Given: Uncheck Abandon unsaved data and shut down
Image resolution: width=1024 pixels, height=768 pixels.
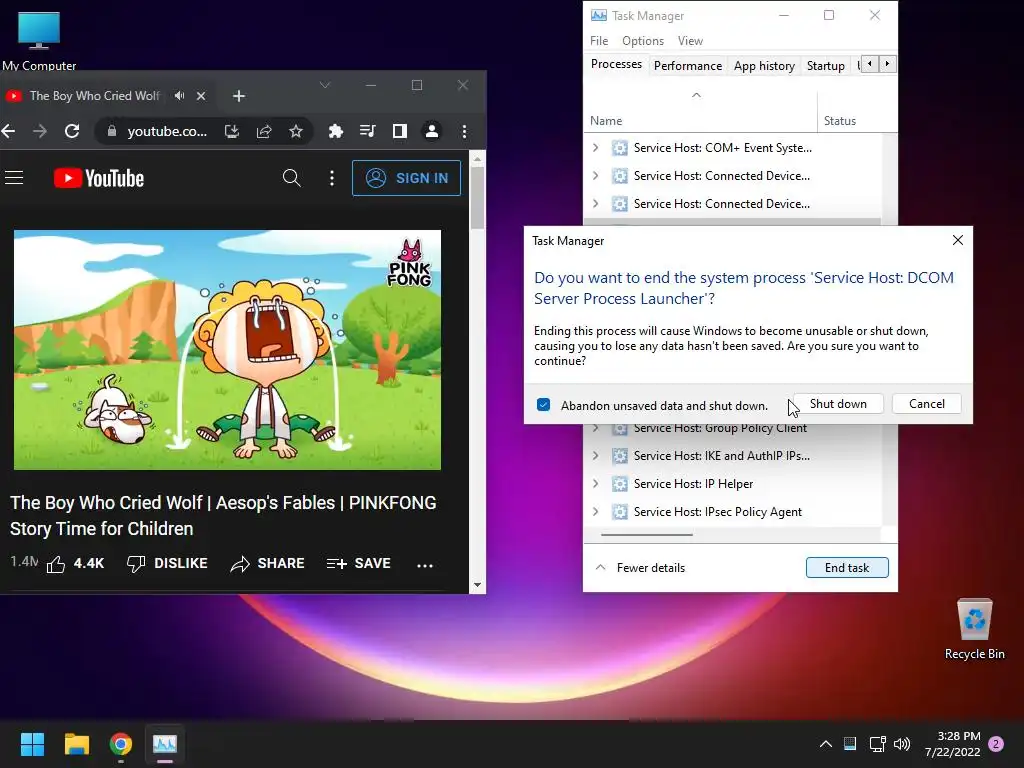Looking at the screenshot, I should [x=543, y=405].
